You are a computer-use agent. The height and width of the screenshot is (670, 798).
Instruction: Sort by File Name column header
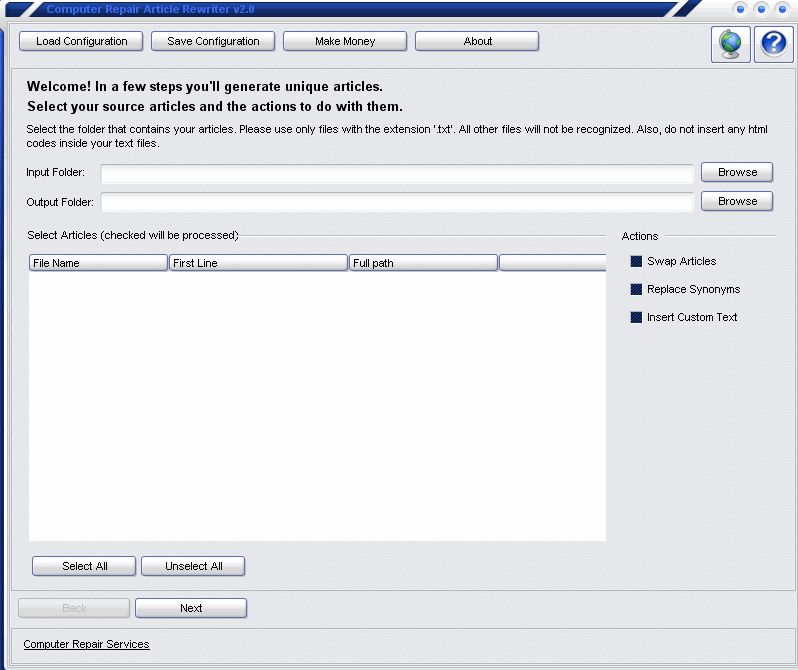pos(98,263)
